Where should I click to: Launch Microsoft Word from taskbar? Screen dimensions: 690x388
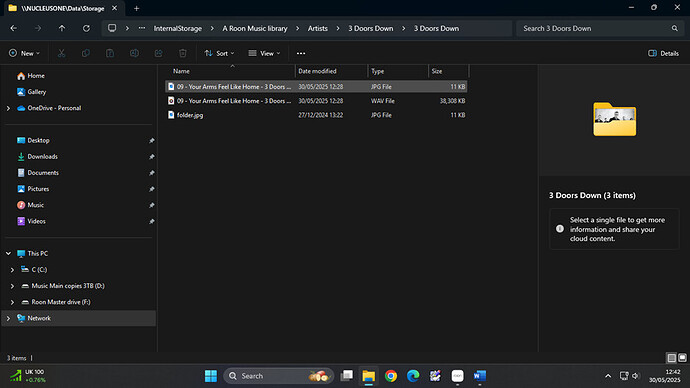[x=480, y=376]
